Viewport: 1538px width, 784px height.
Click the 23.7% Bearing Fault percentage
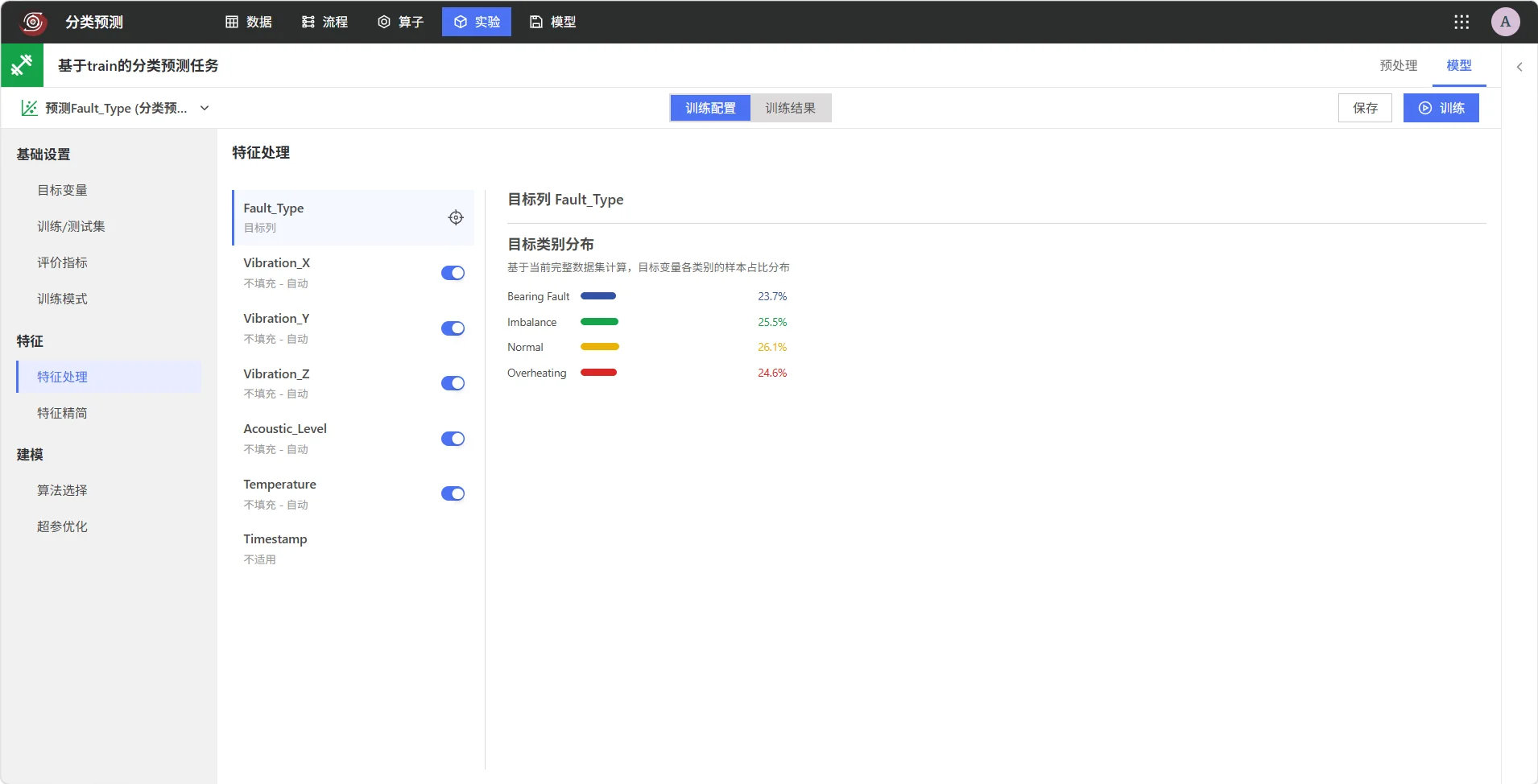pyautogui.click(x=772, y=296)
